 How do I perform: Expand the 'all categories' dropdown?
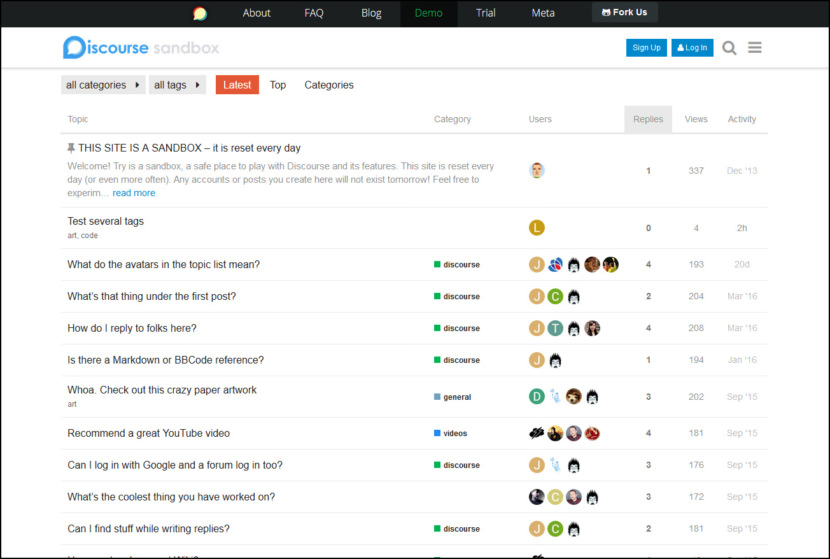click(x=103, y=85)
